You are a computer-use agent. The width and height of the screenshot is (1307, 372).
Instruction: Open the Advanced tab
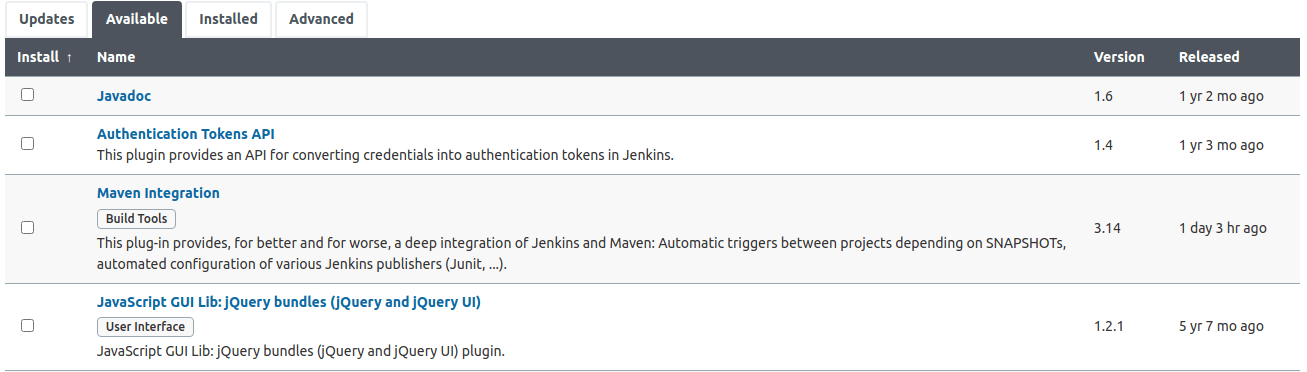tap(321, 19)
